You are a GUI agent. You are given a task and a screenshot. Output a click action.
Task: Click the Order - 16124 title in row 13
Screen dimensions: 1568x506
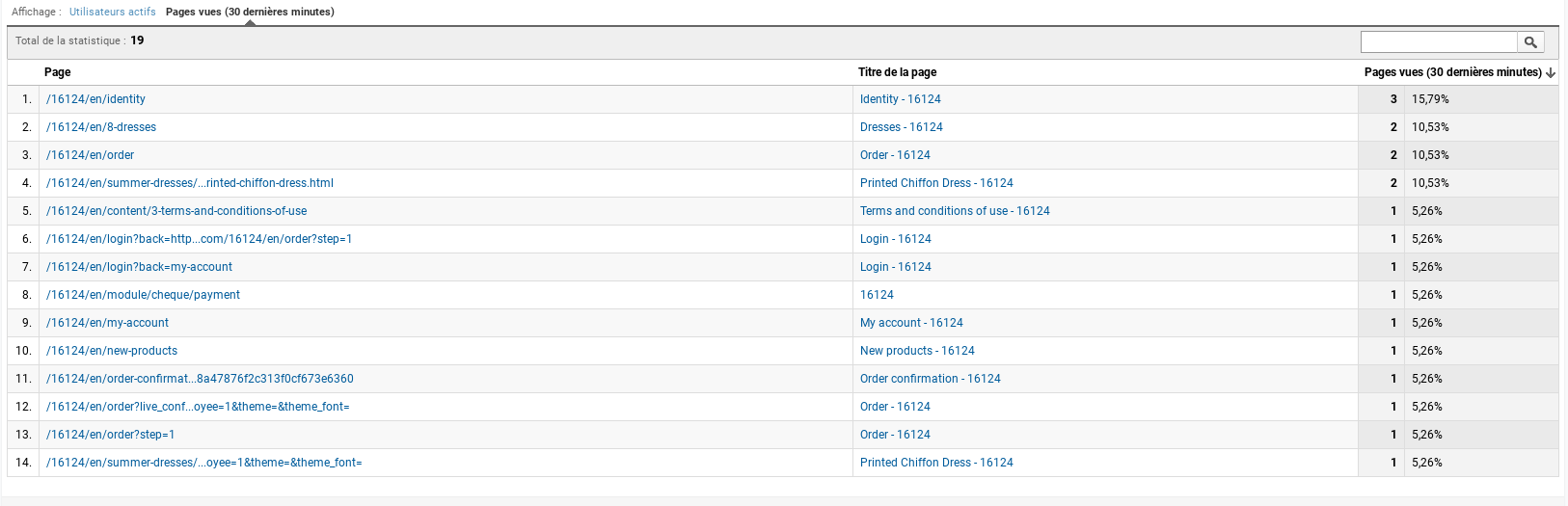point(895,435)
